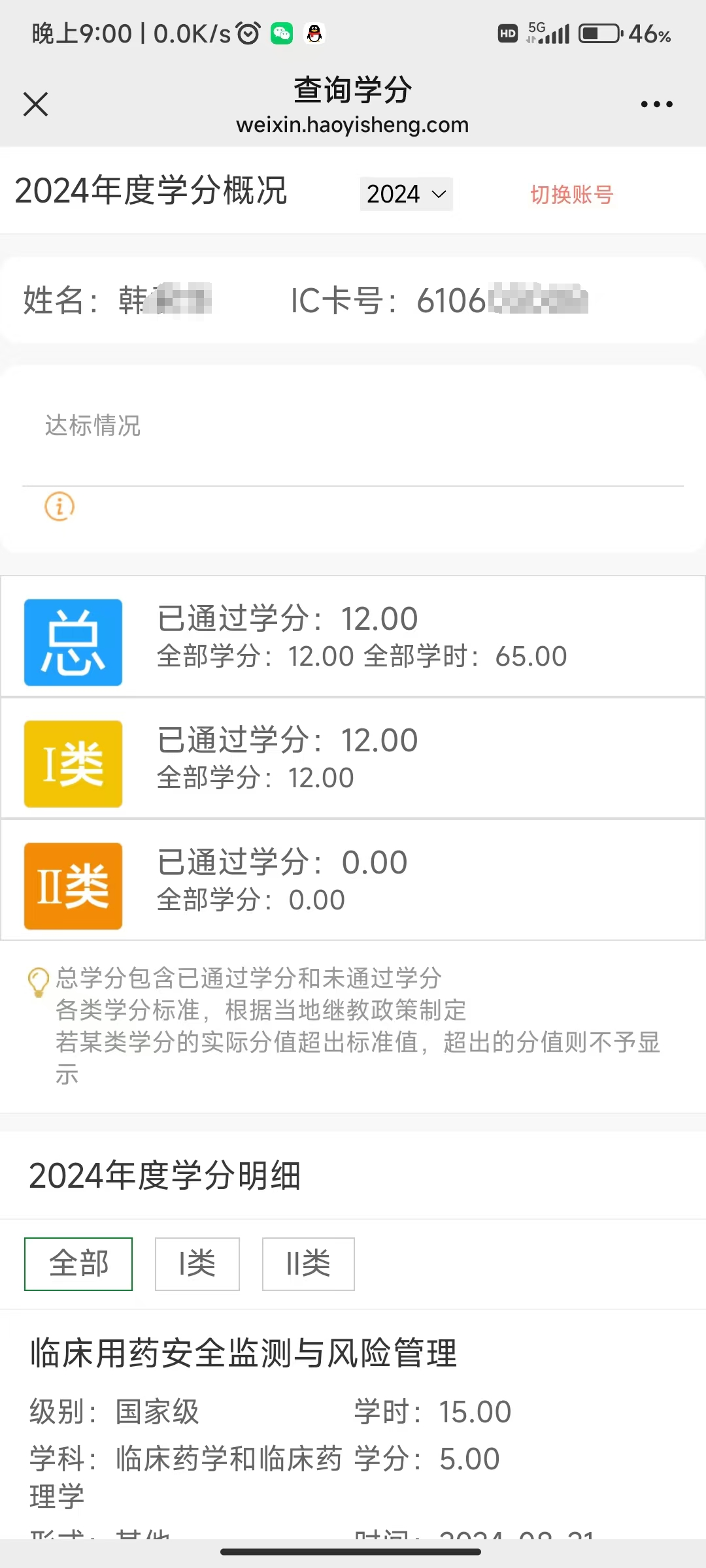706x1568 pixels.
Task: Close the 查询学分 web page
Action: [x=35, y=104]
